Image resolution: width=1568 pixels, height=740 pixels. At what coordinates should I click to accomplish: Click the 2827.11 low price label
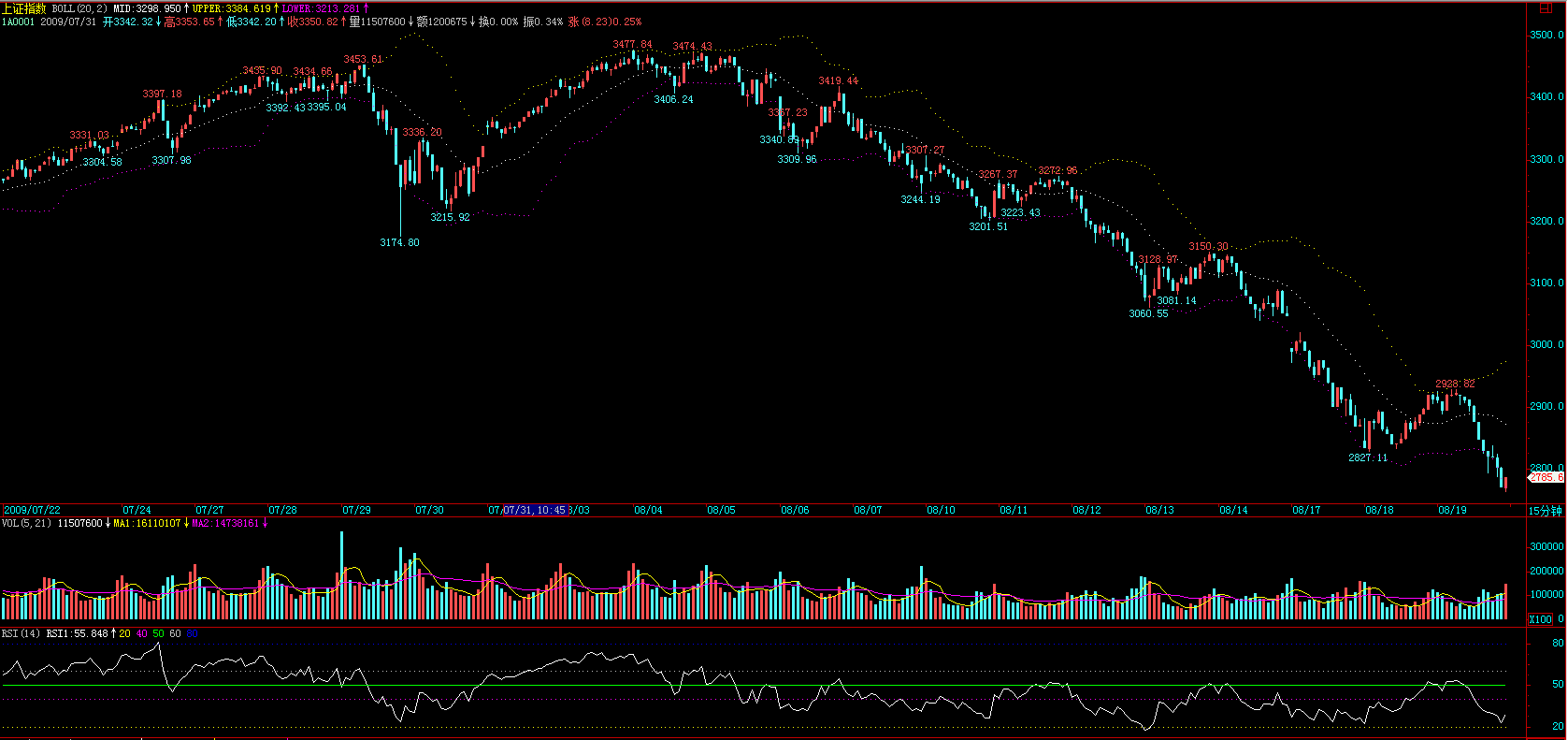pos(1368,457)
